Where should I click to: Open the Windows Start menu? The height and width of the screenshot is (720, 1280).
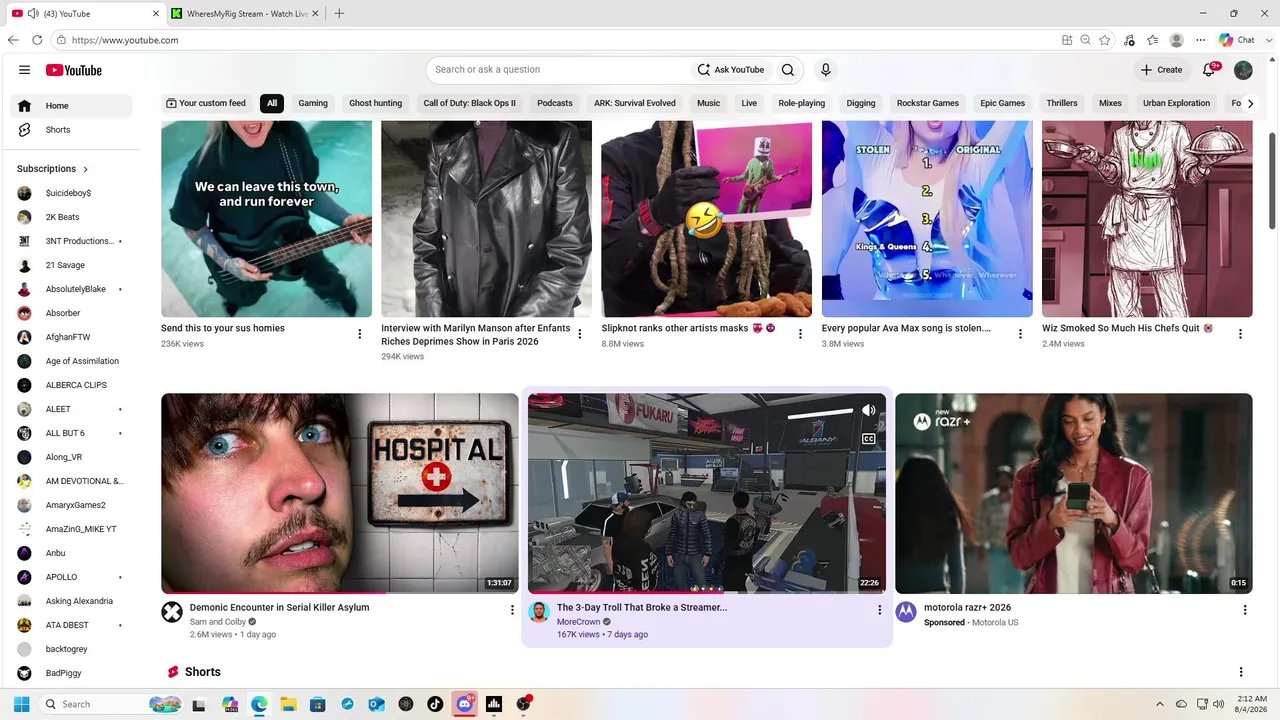[x=22, y=704]
